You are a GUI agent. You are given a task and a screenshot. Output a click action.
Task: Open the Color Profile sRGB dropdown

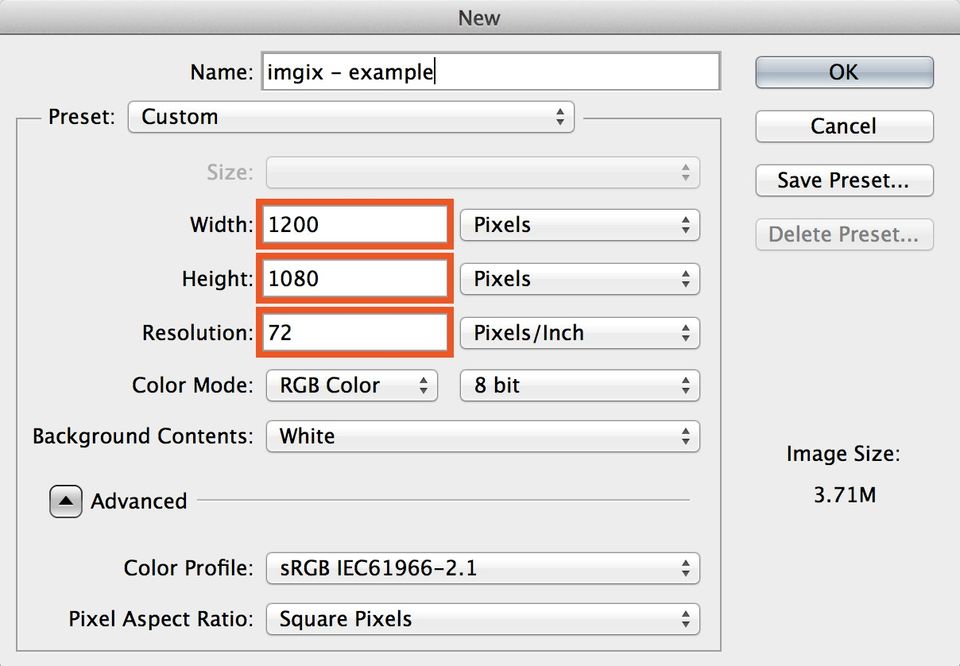click(483, 569)
